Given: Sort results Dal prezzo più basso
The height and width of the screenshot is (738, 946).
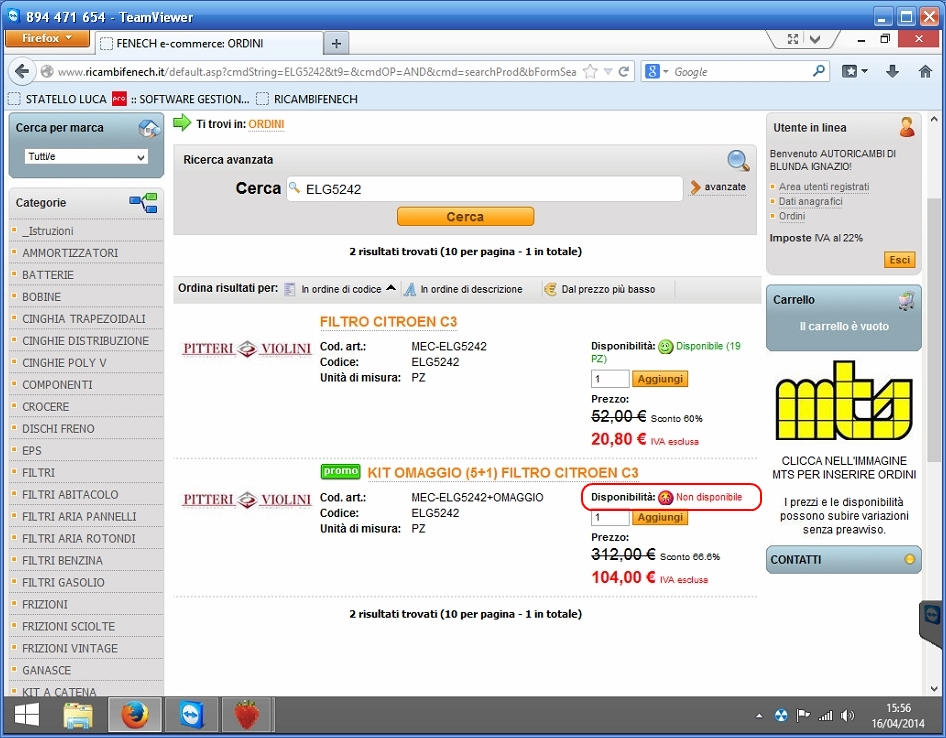Looking at the screenshot, I should click(600, 290).
